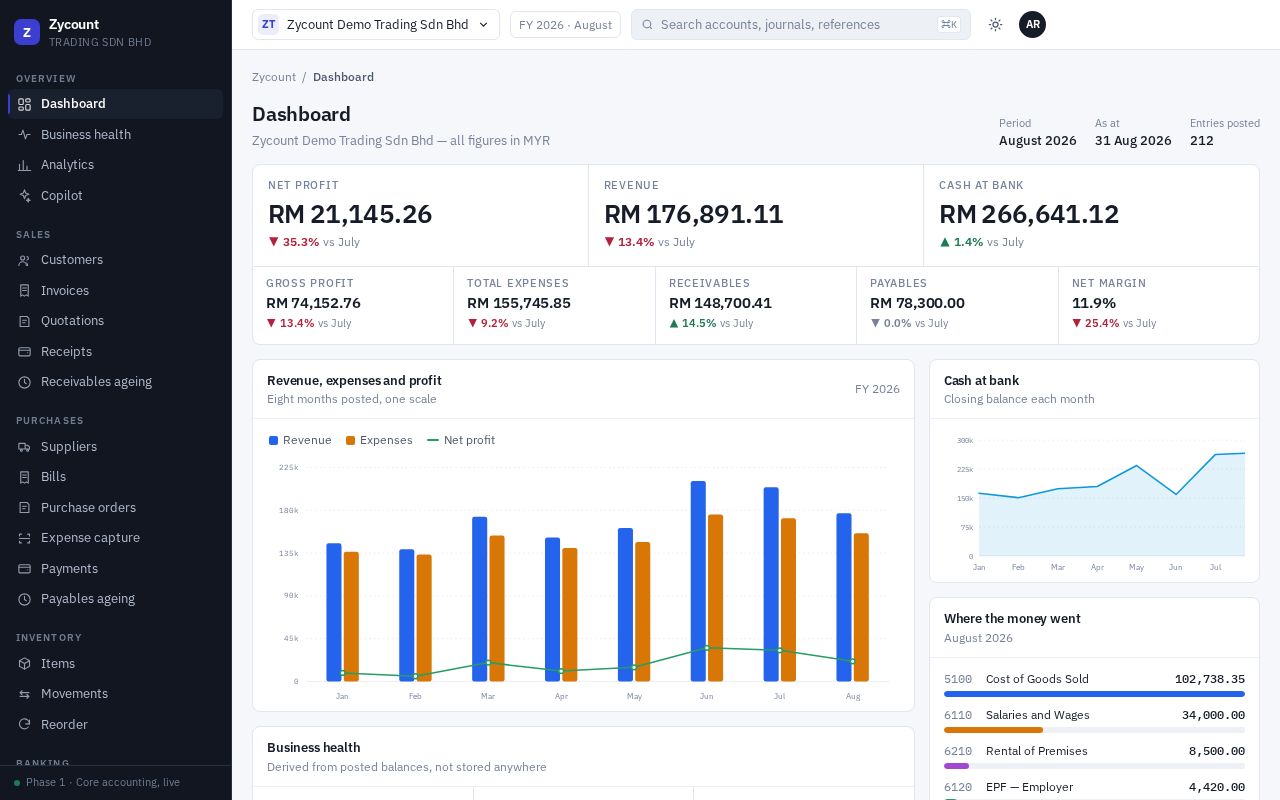
Task: Click the Items box icon
Action: pyautogui.click(x=25, y=664)
